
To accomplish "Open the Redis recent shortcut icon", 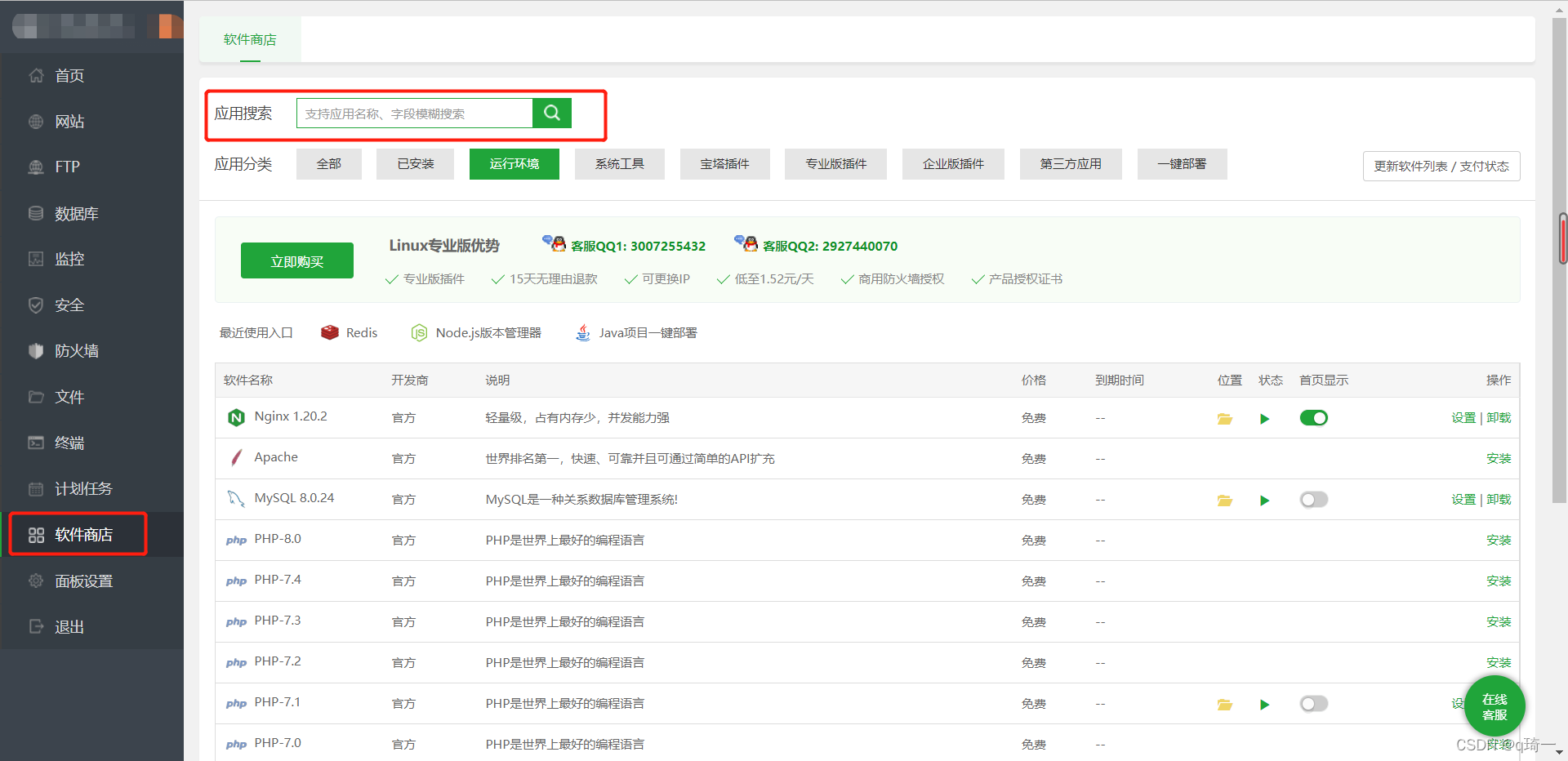I will click(330, 332).
